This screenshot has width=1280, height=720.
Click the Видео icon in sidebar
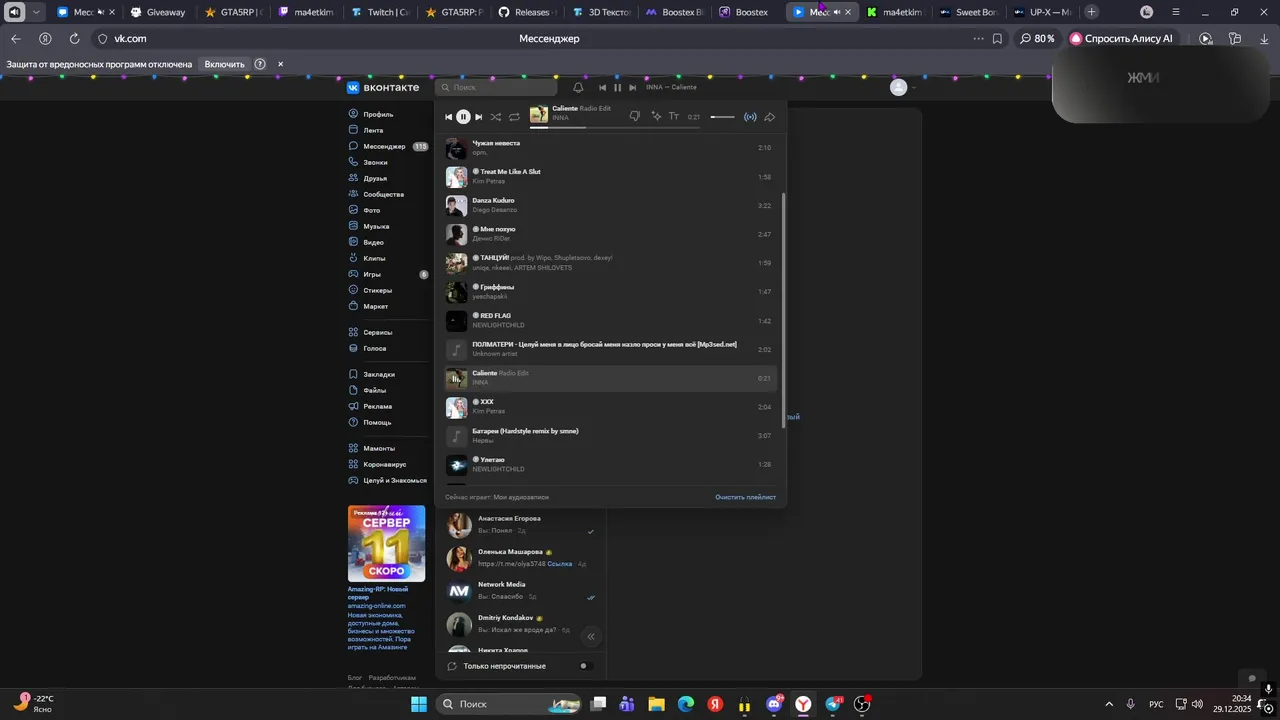click(353, 242)
